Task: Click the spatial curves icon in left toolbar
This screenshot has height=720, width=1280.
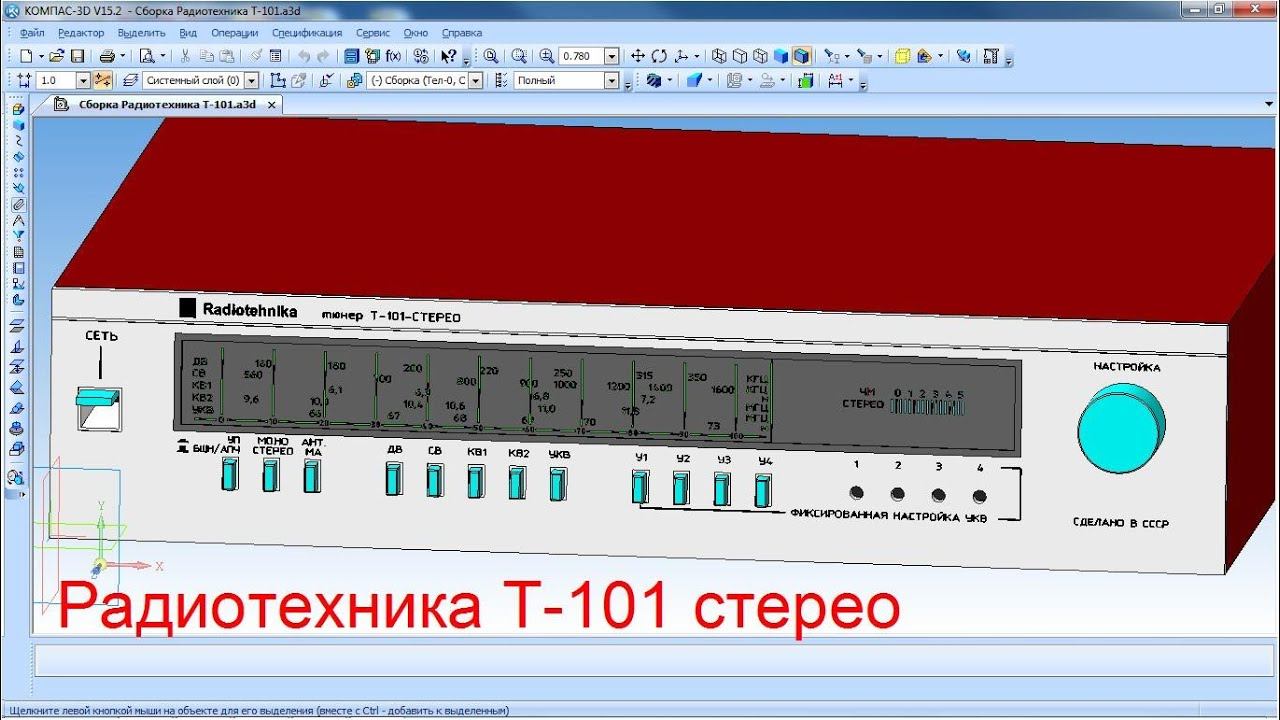Action: [x=18, y=141]
